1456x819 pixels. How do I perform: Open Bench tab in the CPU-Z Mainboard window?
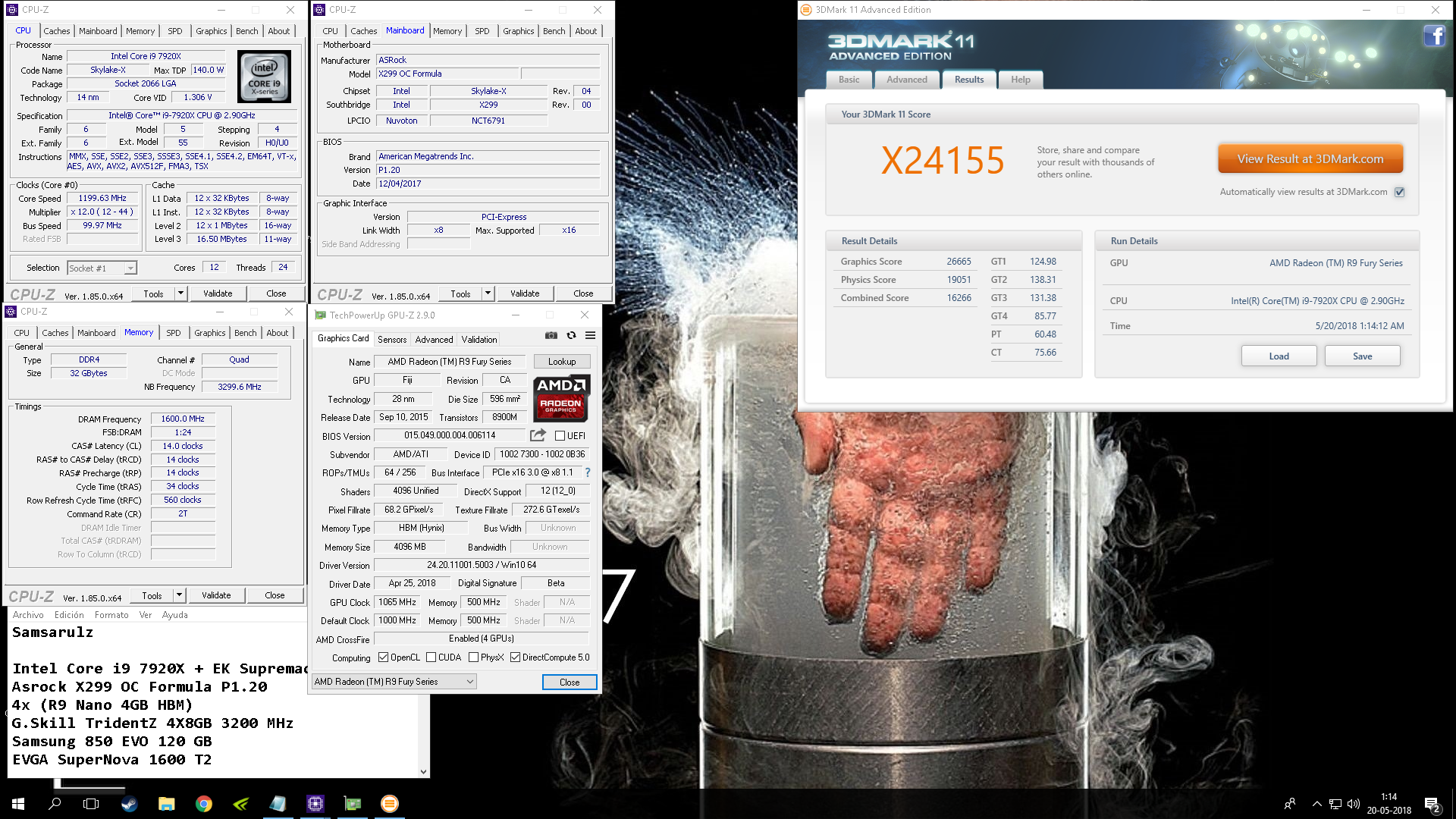pyautogui.click(x=554, y=31)
